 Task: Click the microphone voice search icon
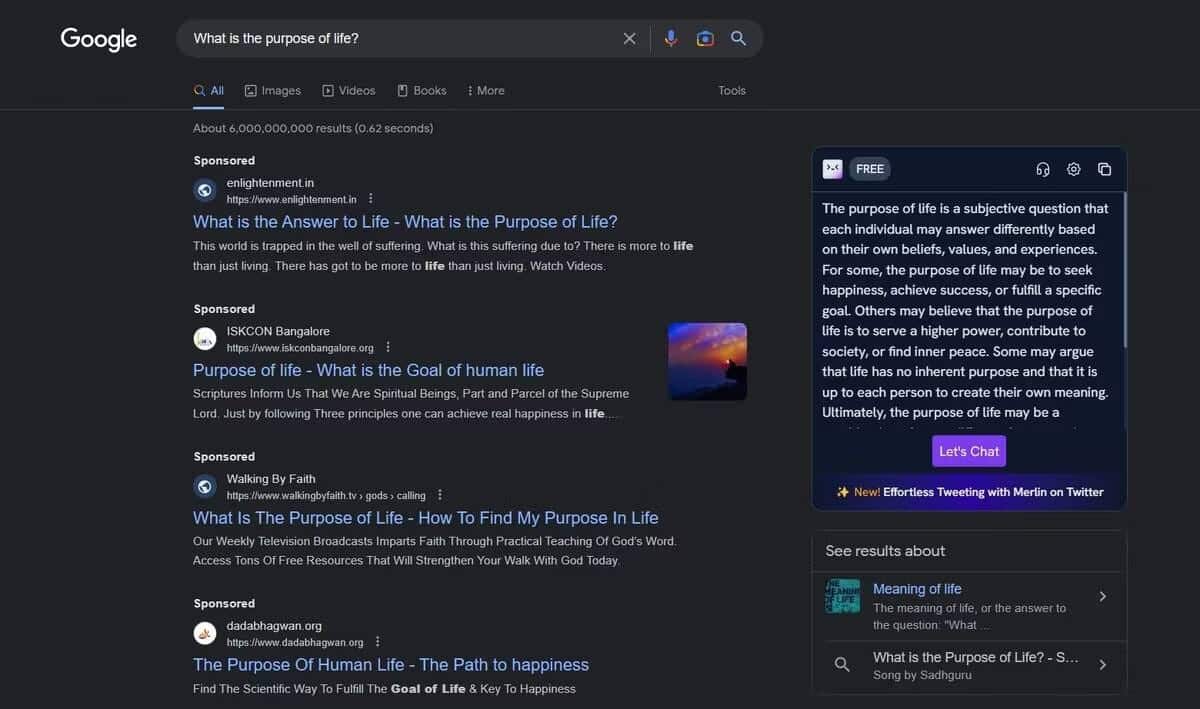coord(670,39)
